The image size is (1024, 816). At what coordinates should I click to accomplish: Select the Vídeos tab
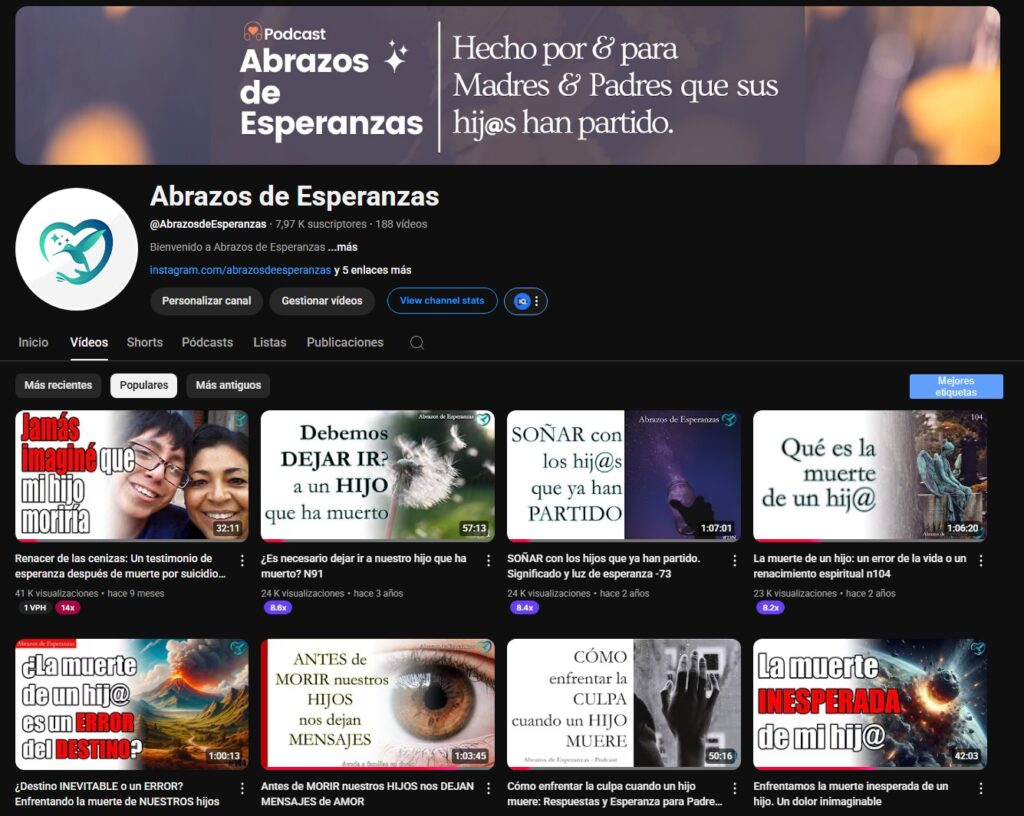click(89, 342)
